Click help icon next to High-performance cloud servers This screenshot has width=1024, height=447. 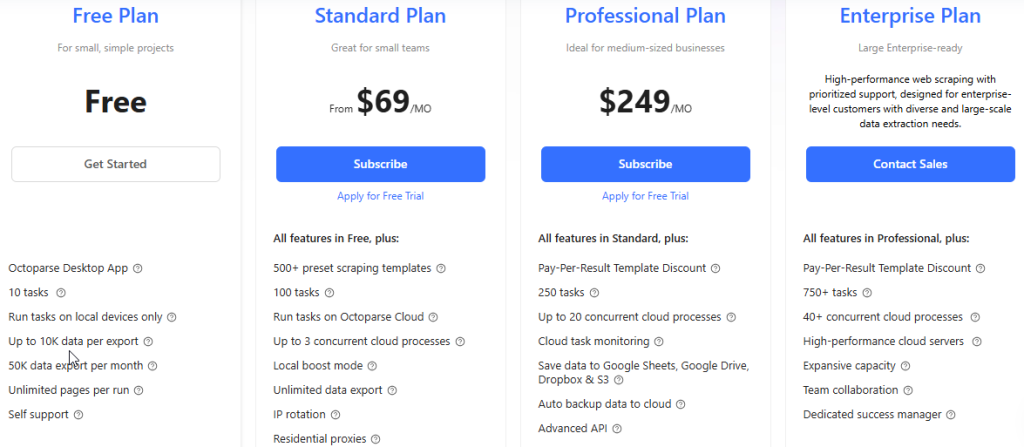976,341
